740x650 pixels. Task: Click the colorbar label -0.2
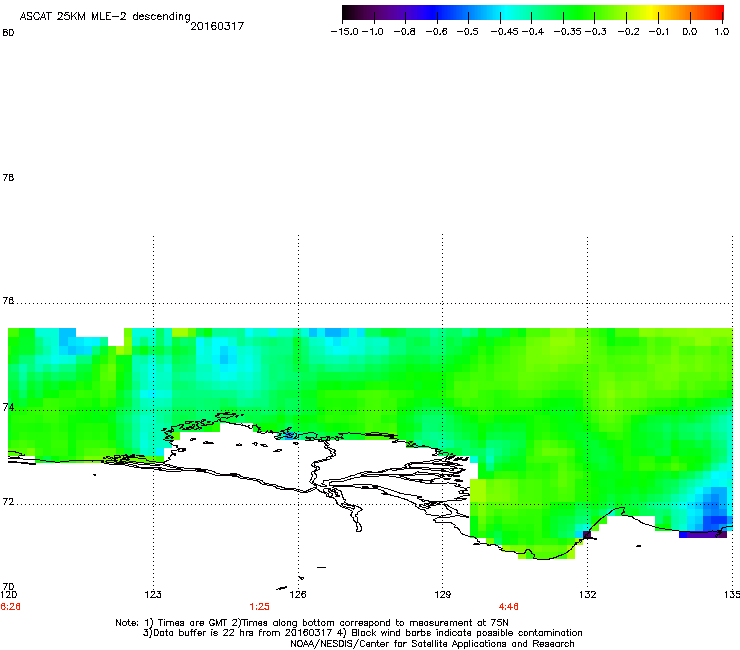[x=629, y=32]
